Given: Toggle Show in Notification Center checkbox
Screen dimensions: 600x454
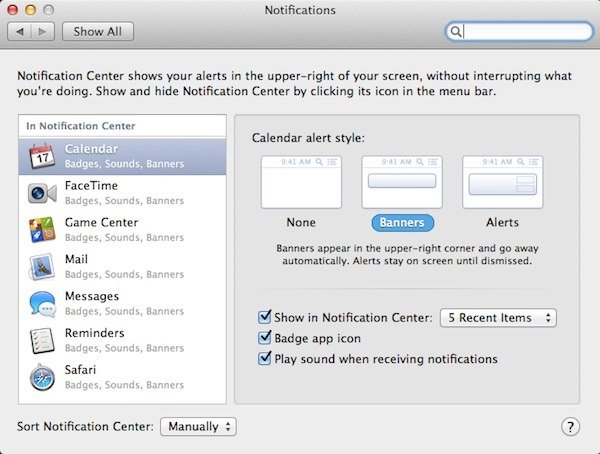Looking at the screenshot, I should click(264, 317).
